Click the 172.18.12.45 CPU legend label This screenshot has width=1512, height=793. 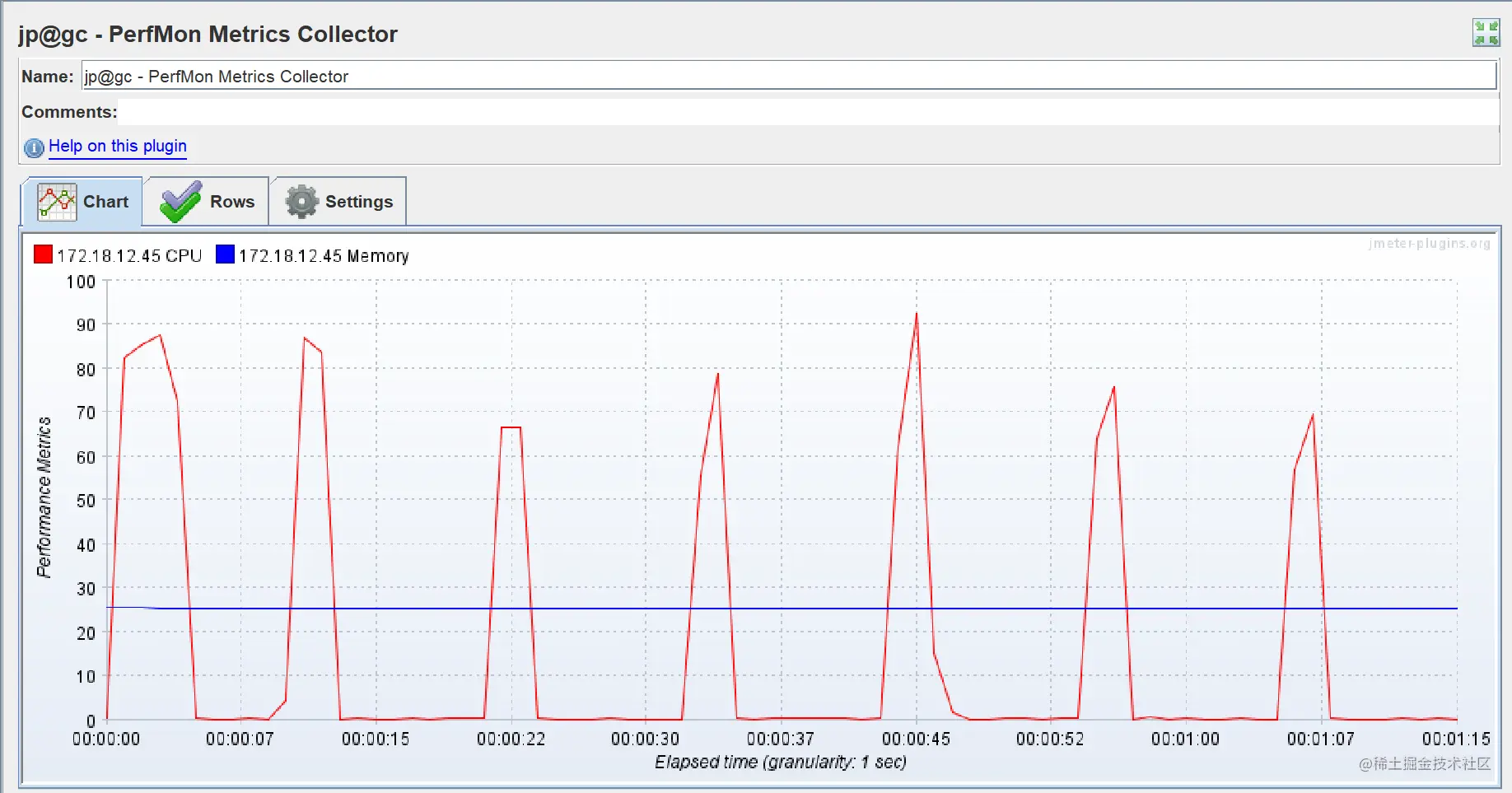click(129, 256)
